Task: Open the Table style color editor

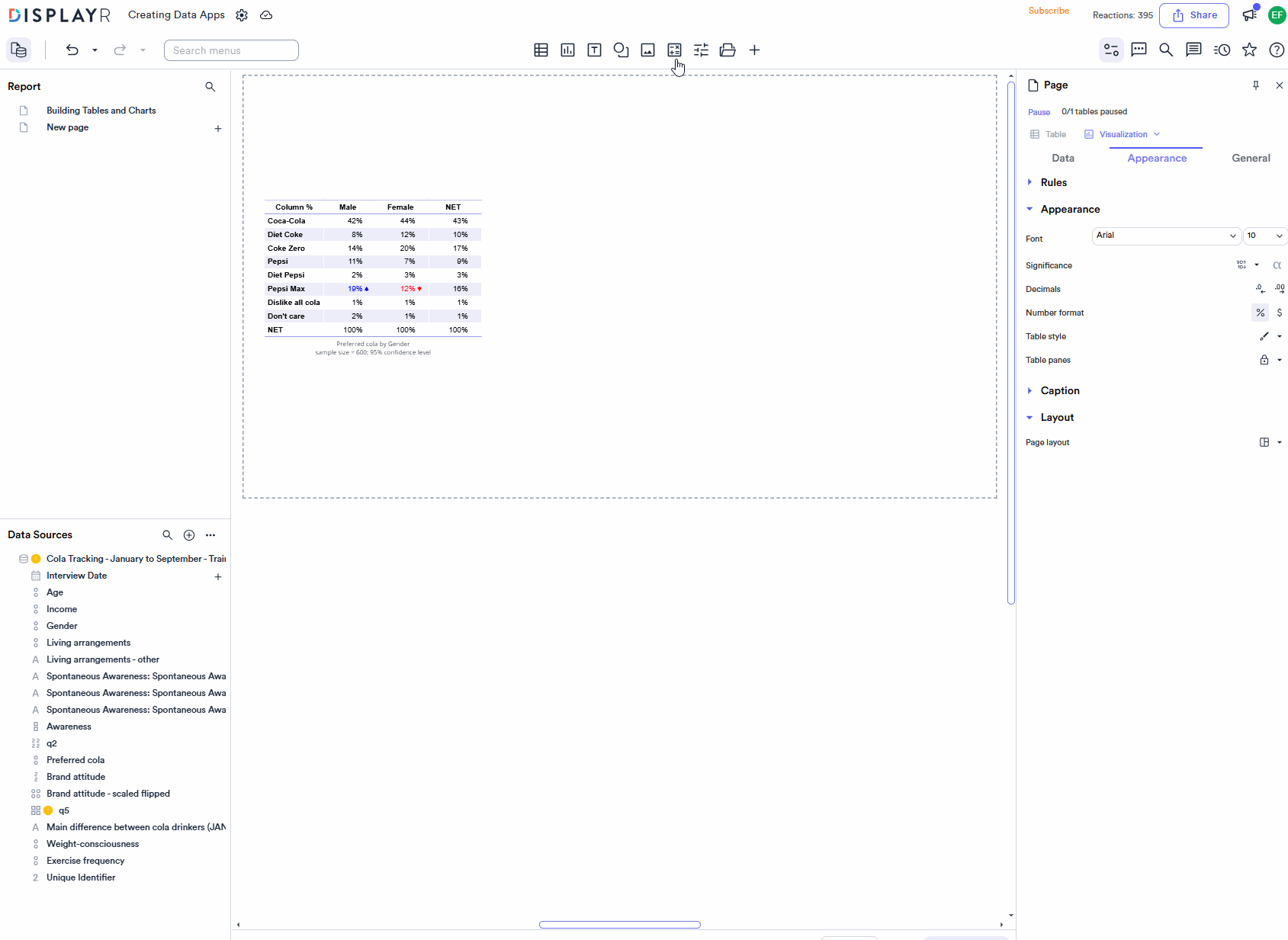Action: (1264, 336)
